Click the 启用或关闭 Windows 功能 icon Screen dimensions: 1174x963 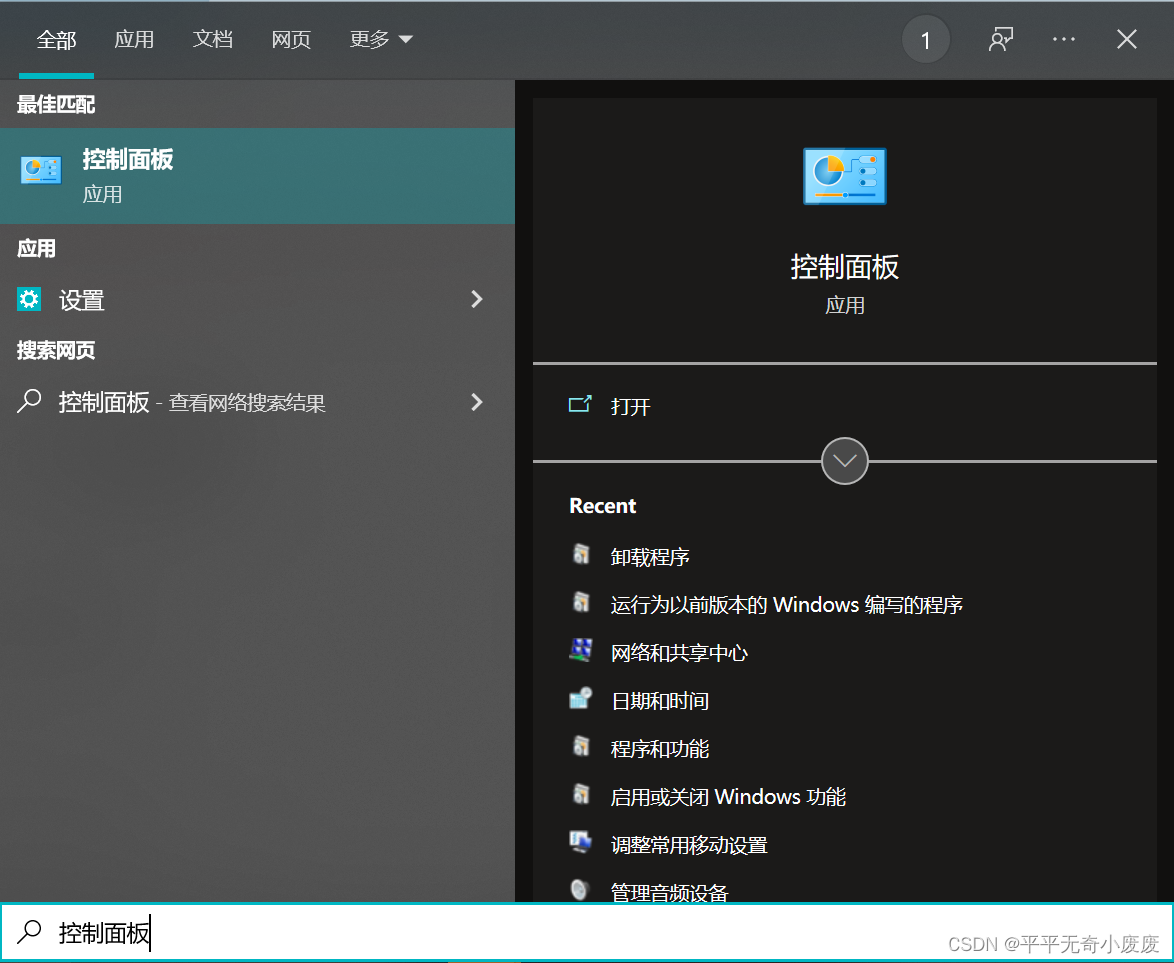coord(581,795)
